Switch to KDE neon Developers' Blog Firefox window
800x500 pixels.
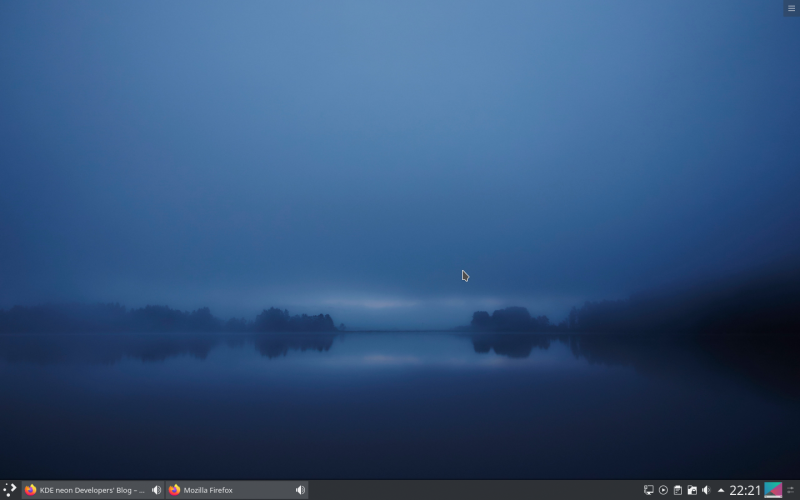[x=93, y=490]
